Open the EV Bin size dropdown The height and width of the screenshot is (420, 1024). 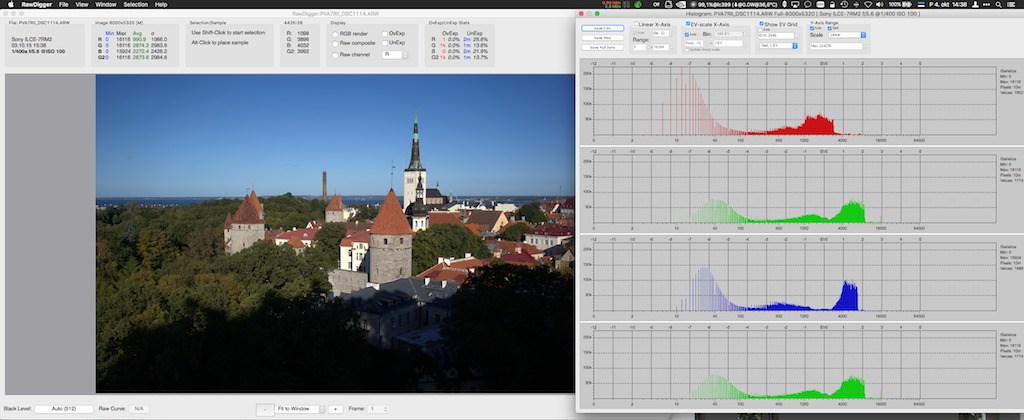(729, 34)
